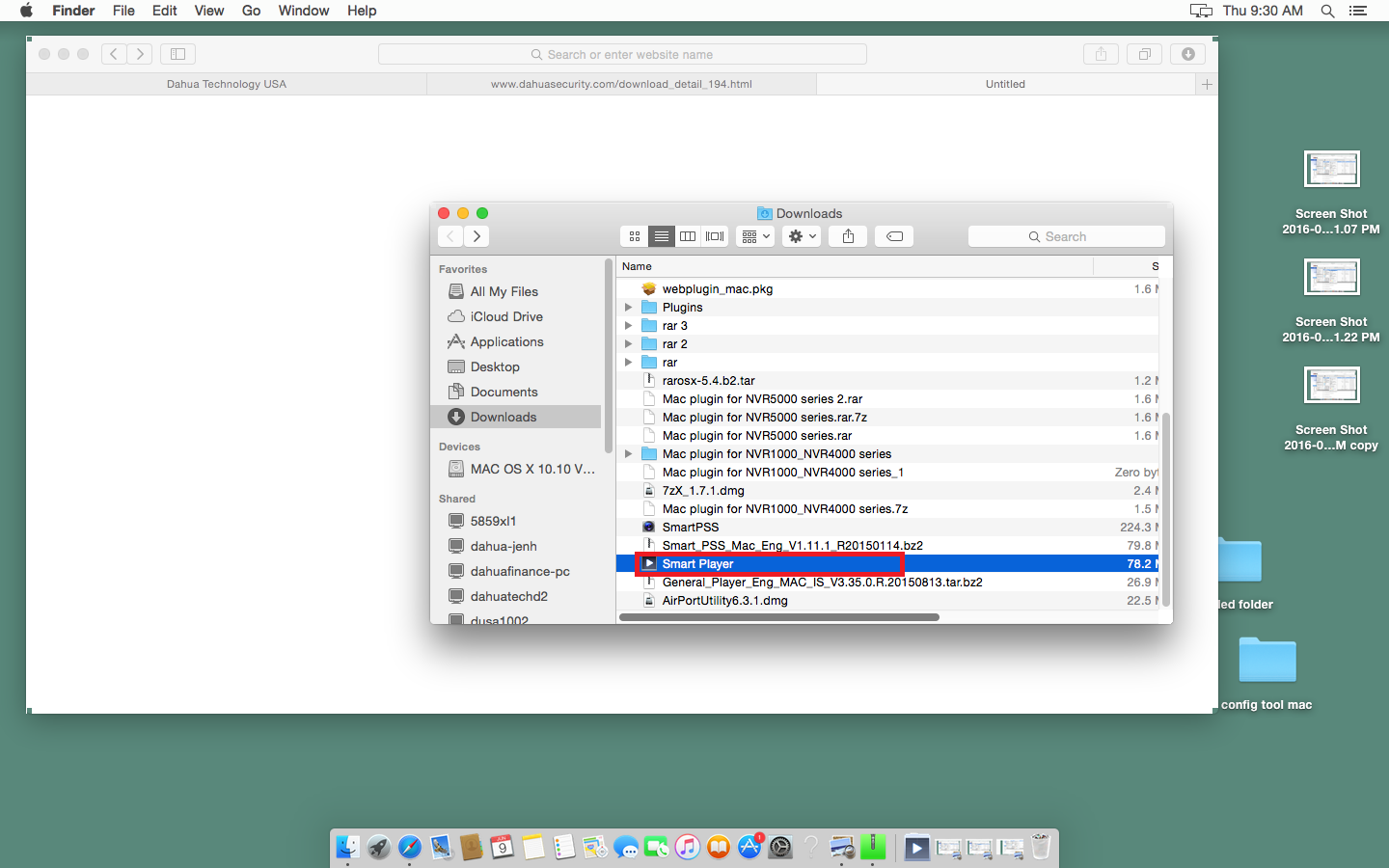
Task: Open the Apple menu
Action: point(26,11)
